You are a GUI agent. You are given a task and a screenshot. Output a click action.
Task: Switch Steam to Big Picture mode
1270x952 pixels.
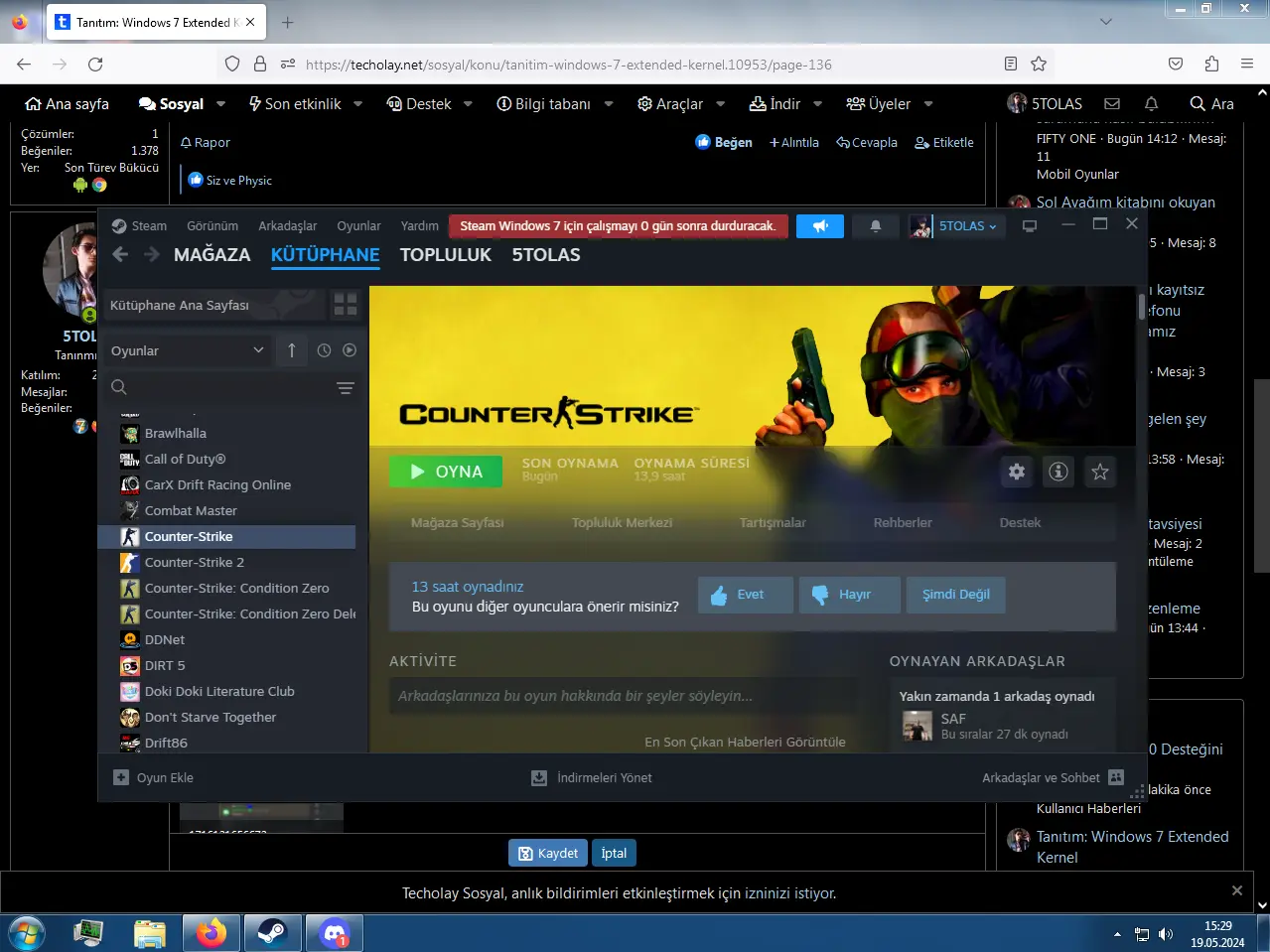pyautogui.click(x=1030, y=226)
